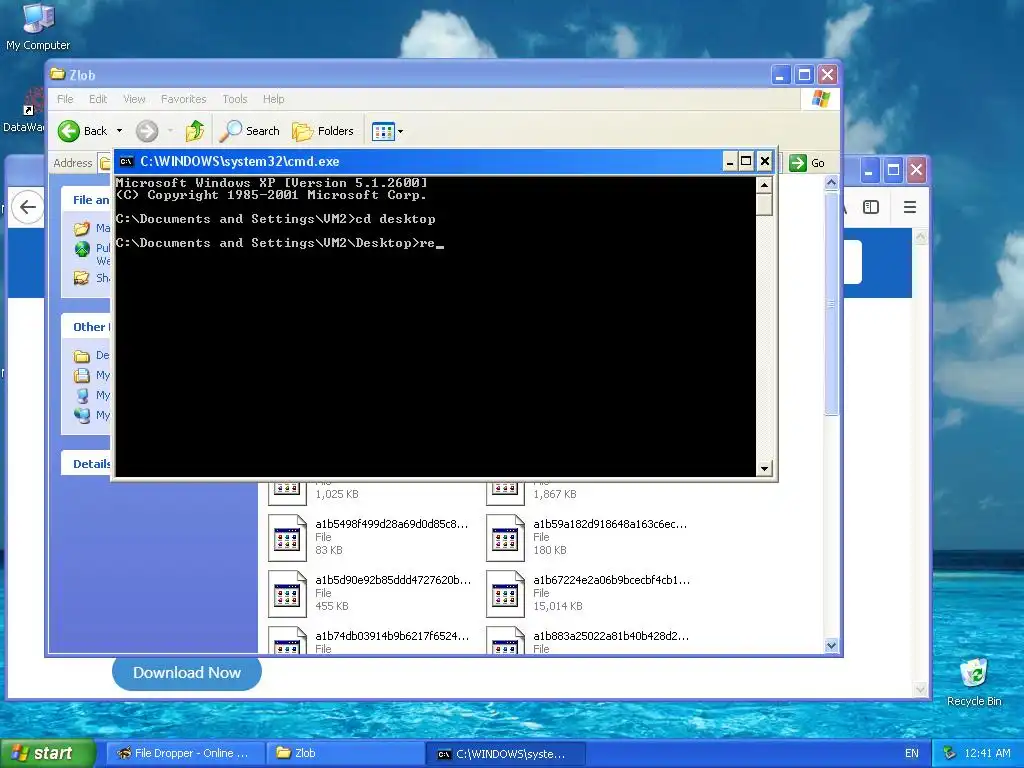
Task: Click the Forward arrow in Zlob toolbar
Action: pyautogui.click(x=147, y=131)
